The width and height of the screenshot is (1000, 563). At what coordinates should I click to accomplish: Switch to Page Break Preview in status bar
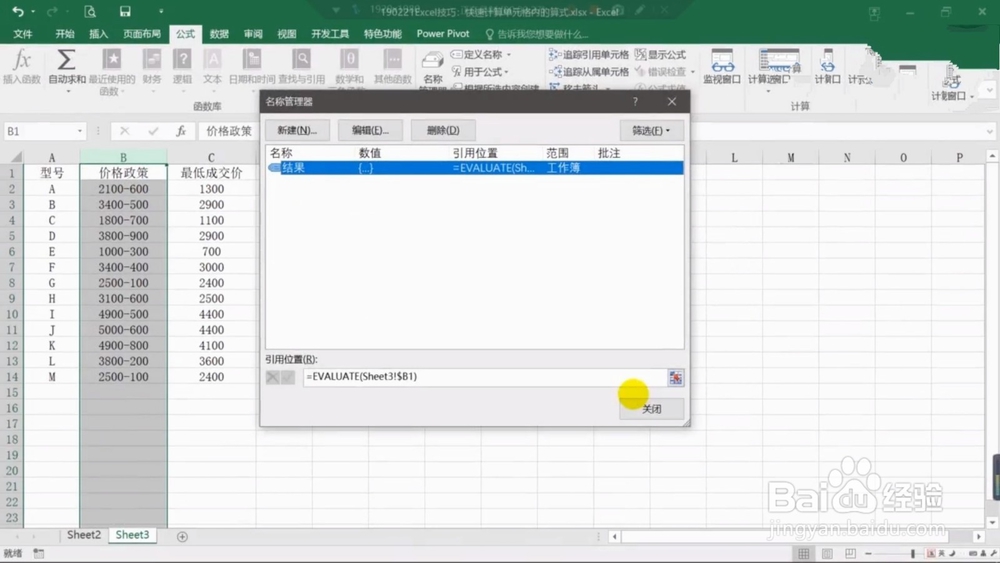click(x=850, y=553)
